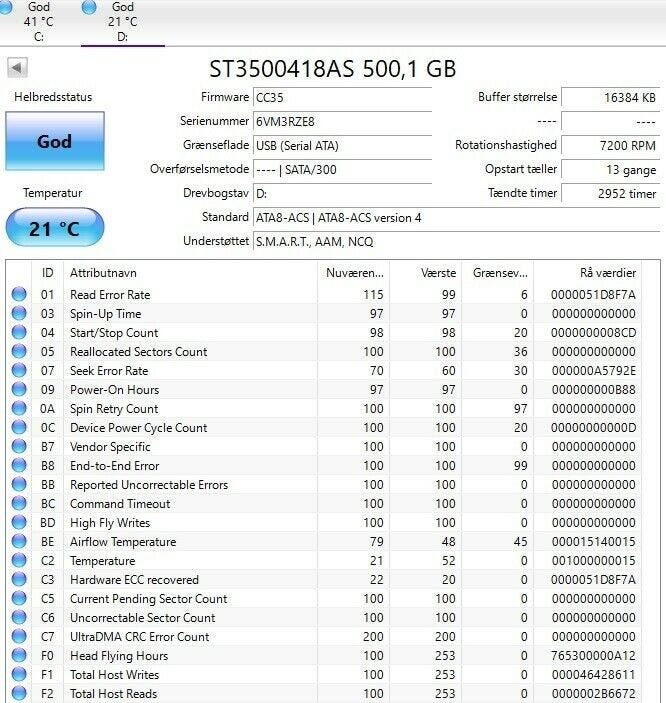The height and width of the screenshot is (703, 666).
Task: Click status icon for Start/Stop Count
Action: tap(19, 332)
